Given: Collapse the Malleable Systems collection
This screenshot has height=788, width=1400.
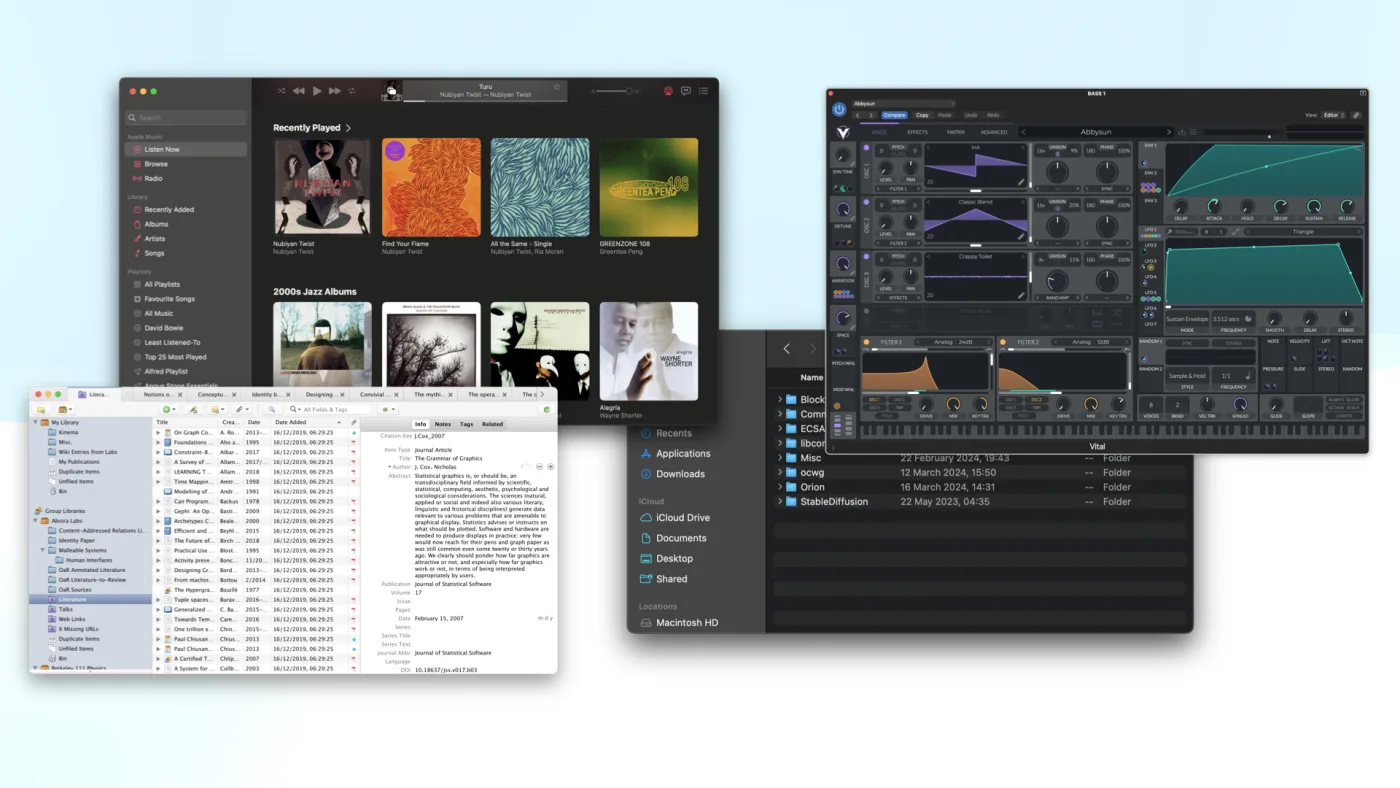Looking at the screenshot, I should (44, 550).
